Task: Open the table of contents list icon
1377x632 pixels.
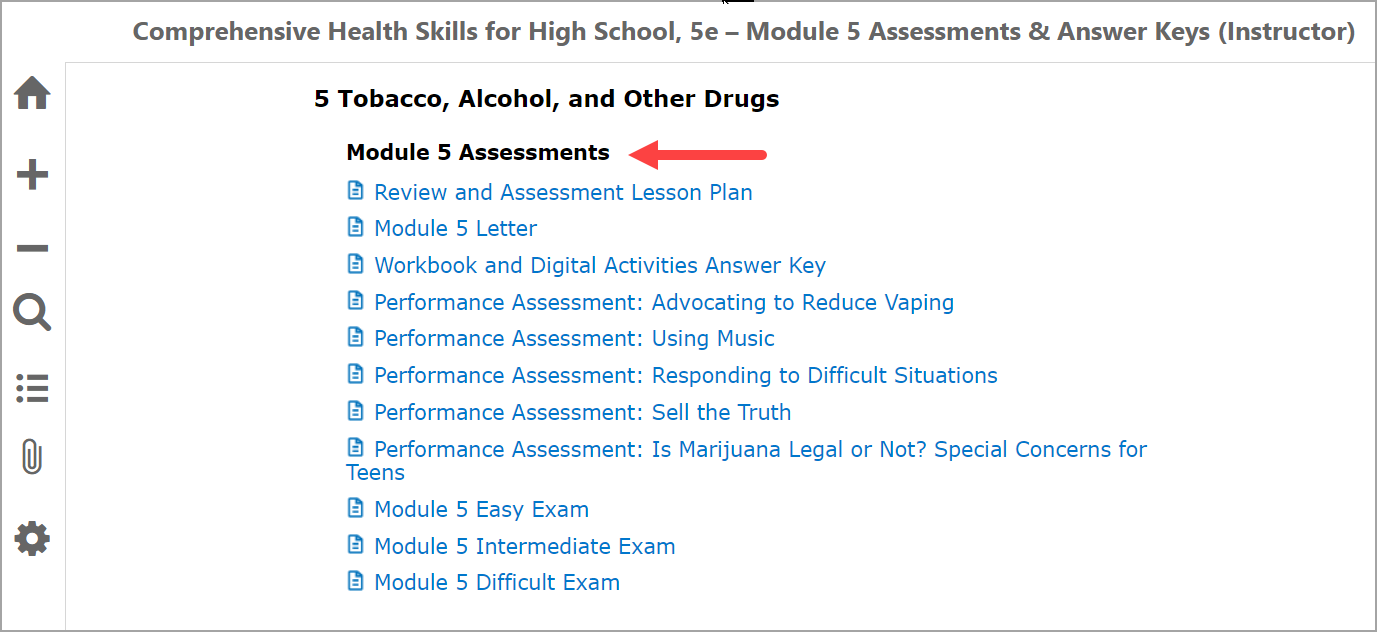Action: [32, 388]
